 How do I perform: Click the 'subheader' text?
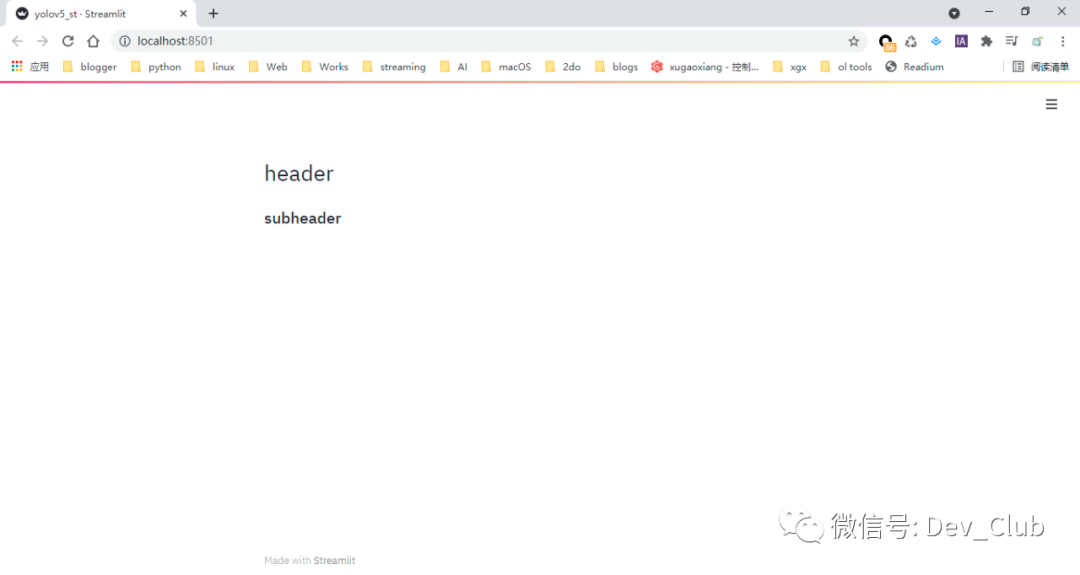coord(302,218)
